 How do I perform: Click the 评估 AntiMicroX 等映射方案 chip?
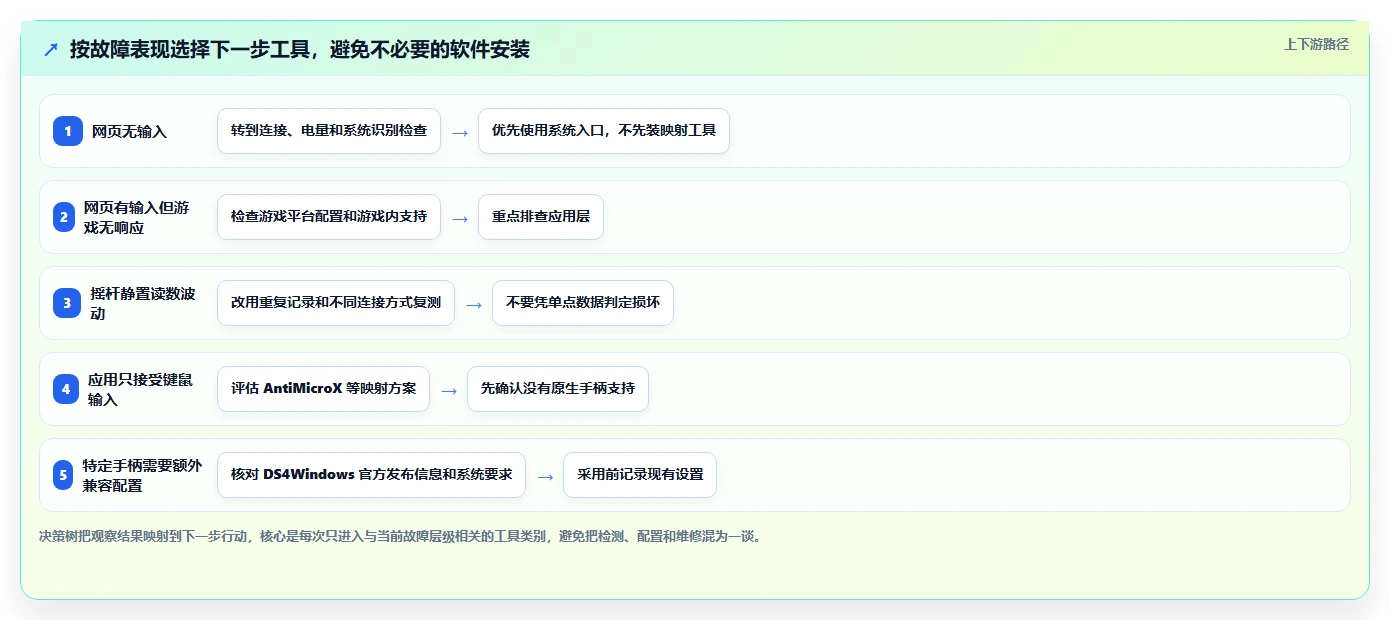click(323, 389)
